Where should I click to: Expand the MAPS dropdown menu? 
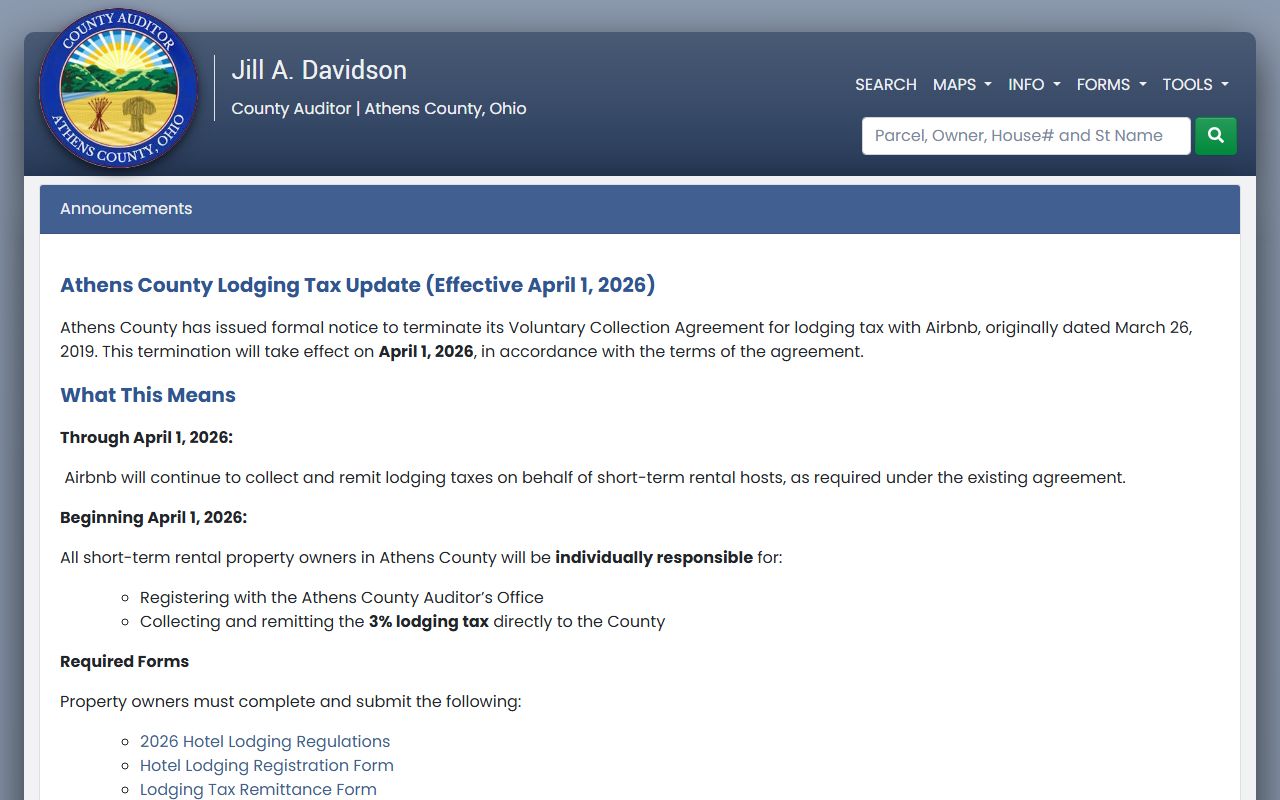pos(962,85)
